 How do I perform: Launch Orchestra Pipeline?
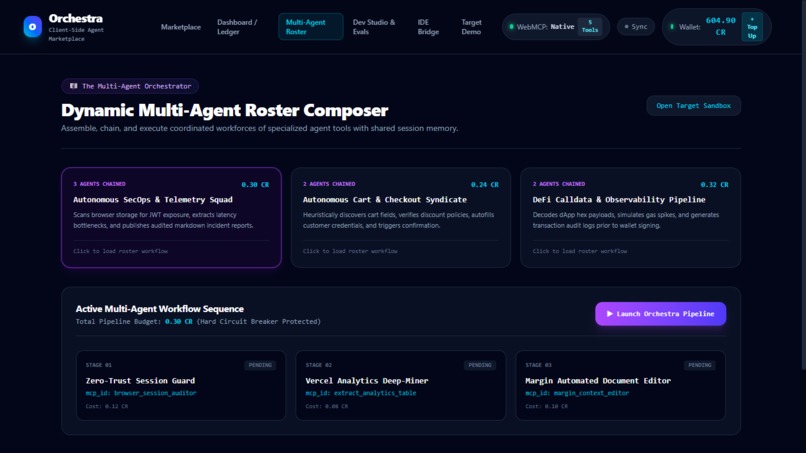pos(661,314)
